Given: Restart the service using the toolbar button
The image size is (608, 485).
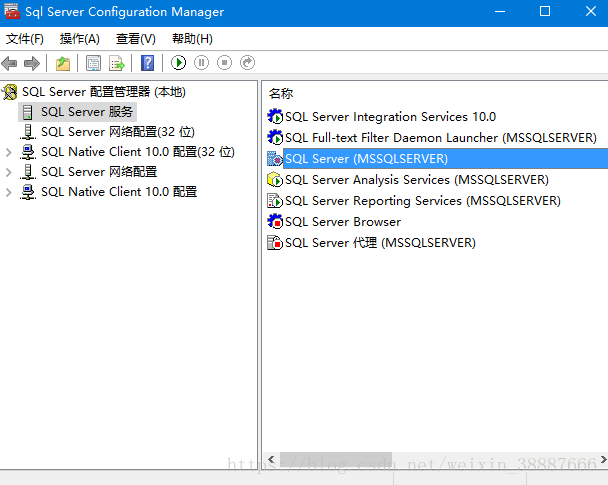Looking at the screenshot, I should [247, 63].
